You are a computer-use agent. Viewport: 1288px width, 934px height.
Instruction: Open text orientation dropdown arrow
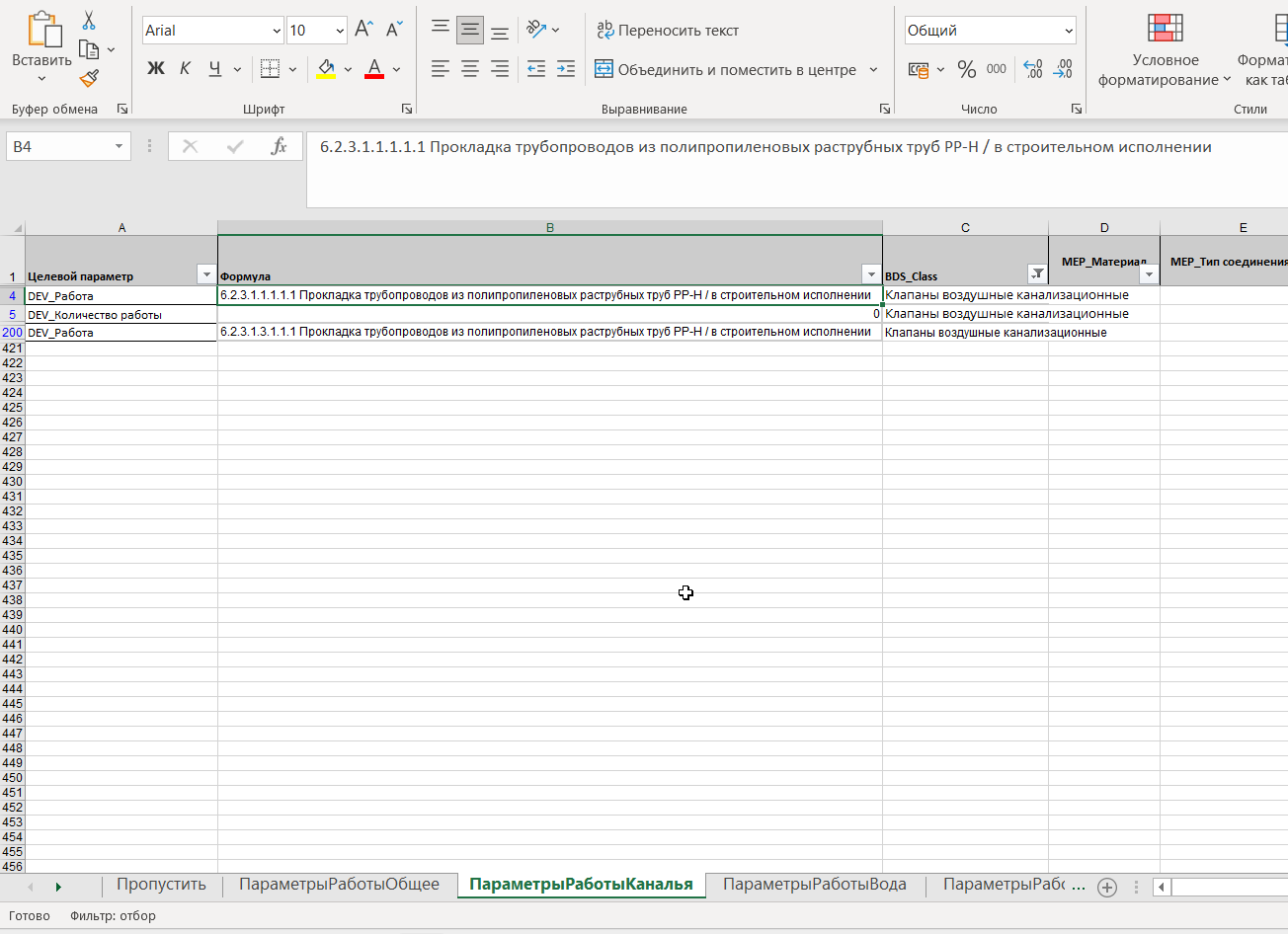point(555,30)
